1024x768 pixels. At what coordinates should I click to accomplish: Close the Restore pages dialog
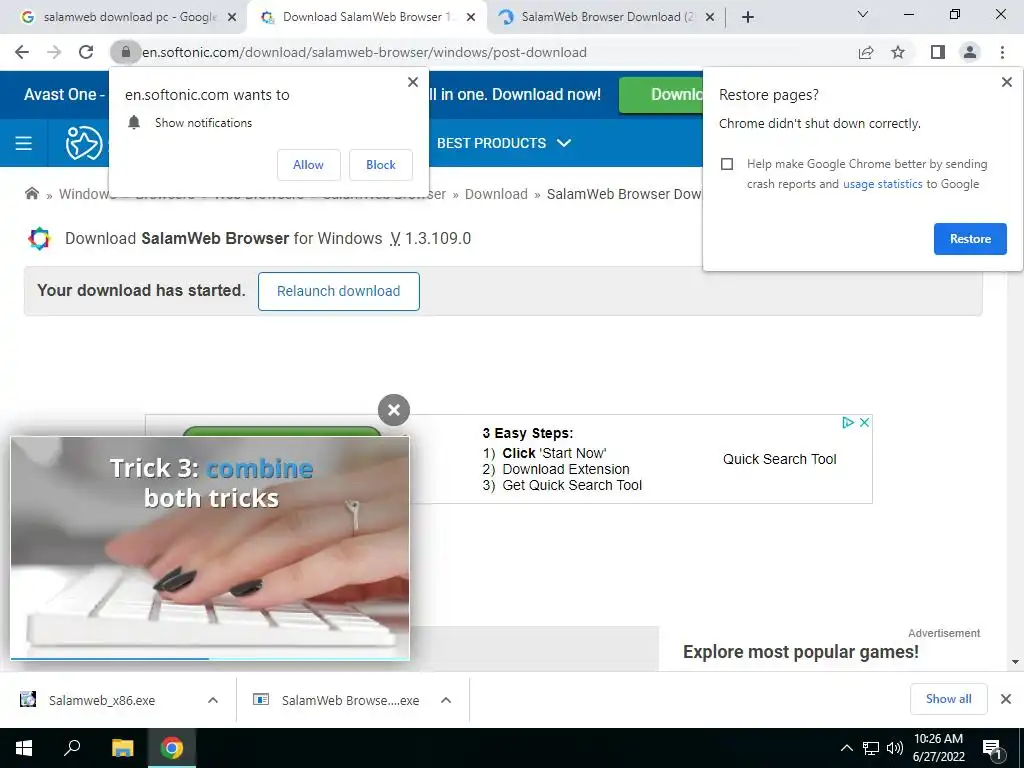(1006, 82)
